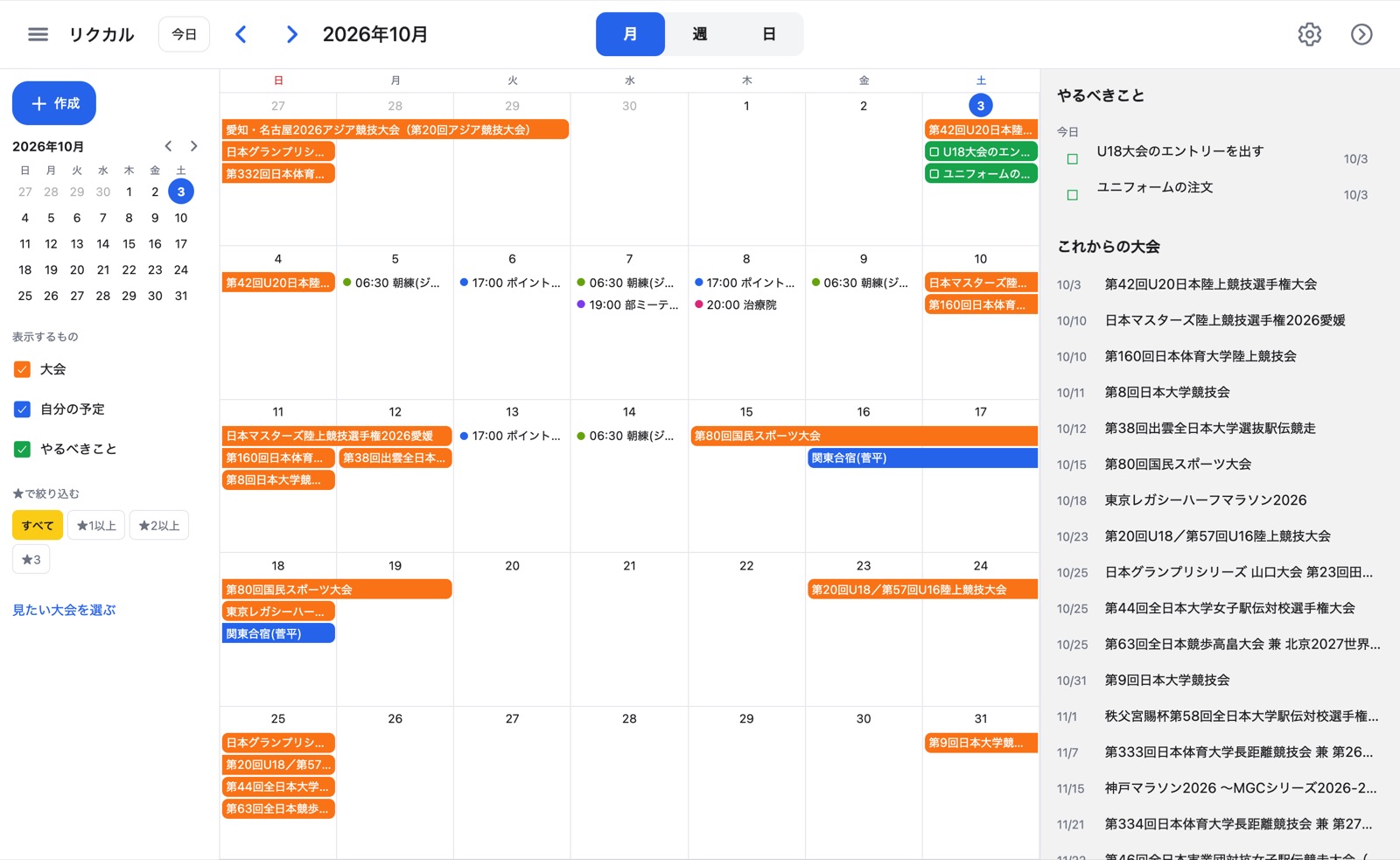This screenshot has height=860, width=1400.
Task: Toggle the やるべきこと filter checkbox
Action: point(23,449)
